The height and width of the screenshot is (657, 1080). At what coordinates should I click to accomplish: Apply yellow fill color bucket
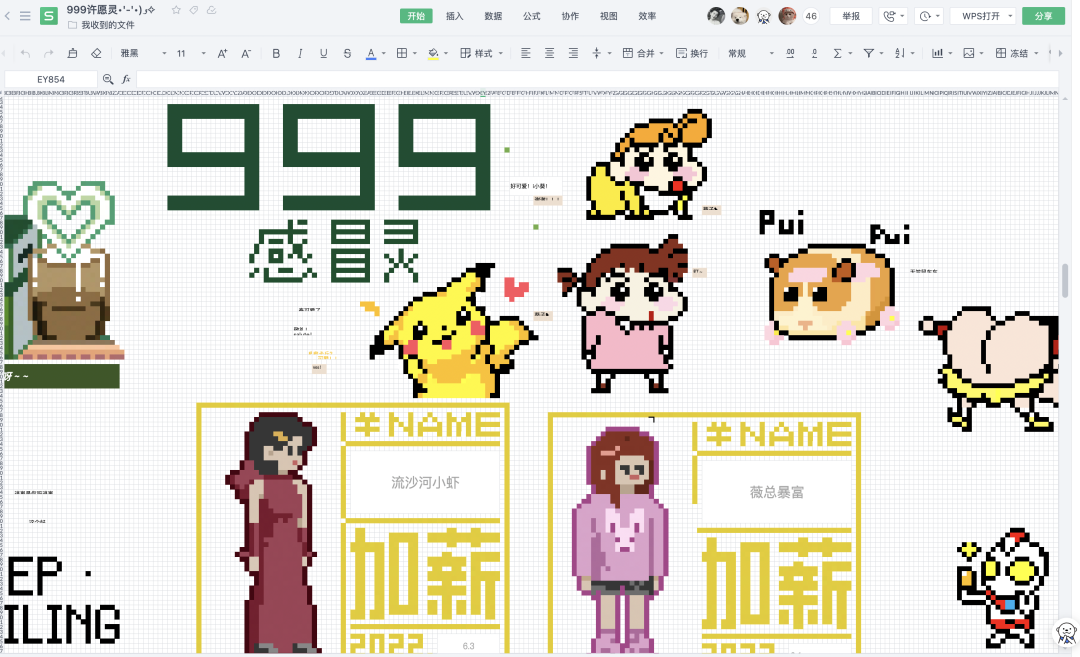click(433, 53)
